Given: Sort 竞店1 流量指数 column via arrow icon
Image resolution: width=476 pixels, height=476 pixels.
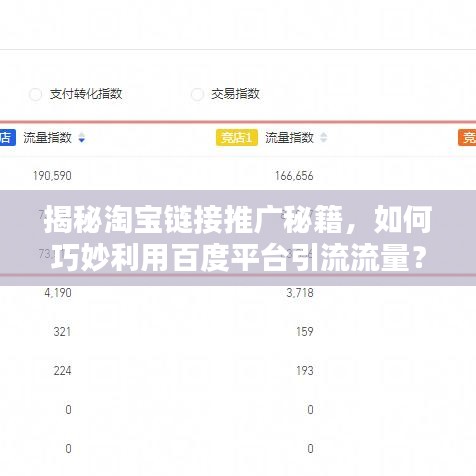Looking at the screenshot, I should [323, 138].
